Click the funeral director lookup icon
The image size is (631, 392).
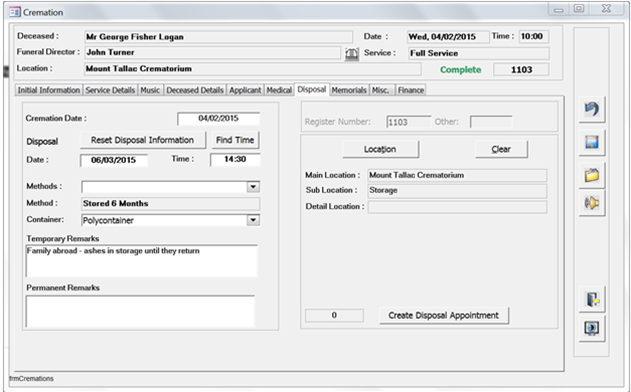pos(352,54)
